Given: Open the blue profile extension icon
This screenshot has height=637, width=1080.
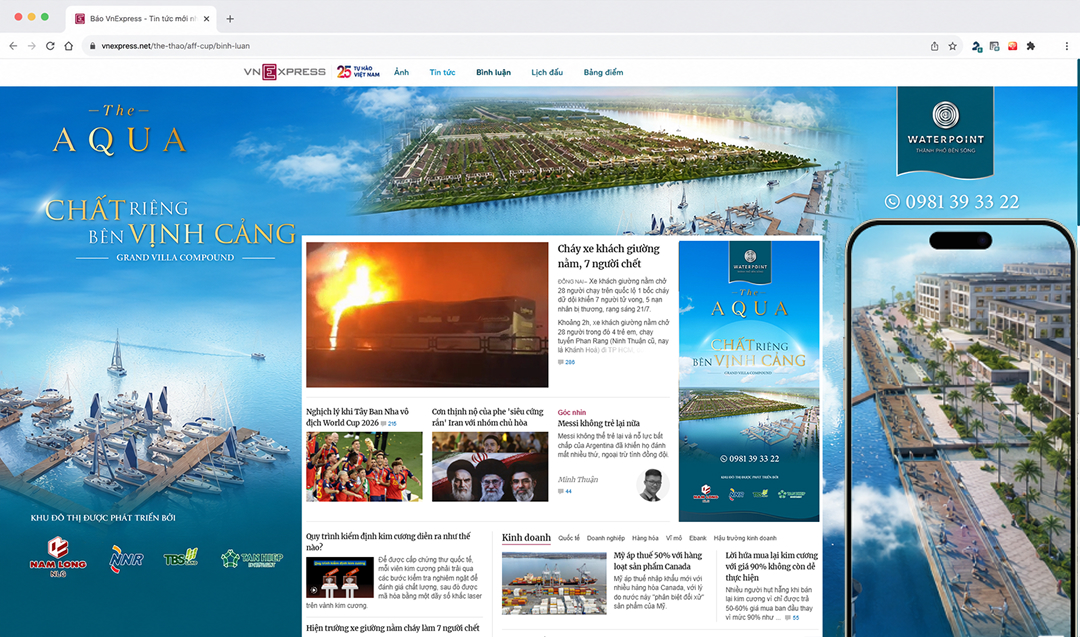Looking at the screenshot, I should coord(977,46).
